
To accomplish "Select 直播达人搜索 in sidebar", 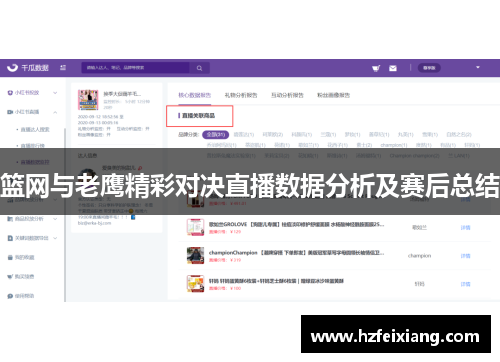I will 35,129.
